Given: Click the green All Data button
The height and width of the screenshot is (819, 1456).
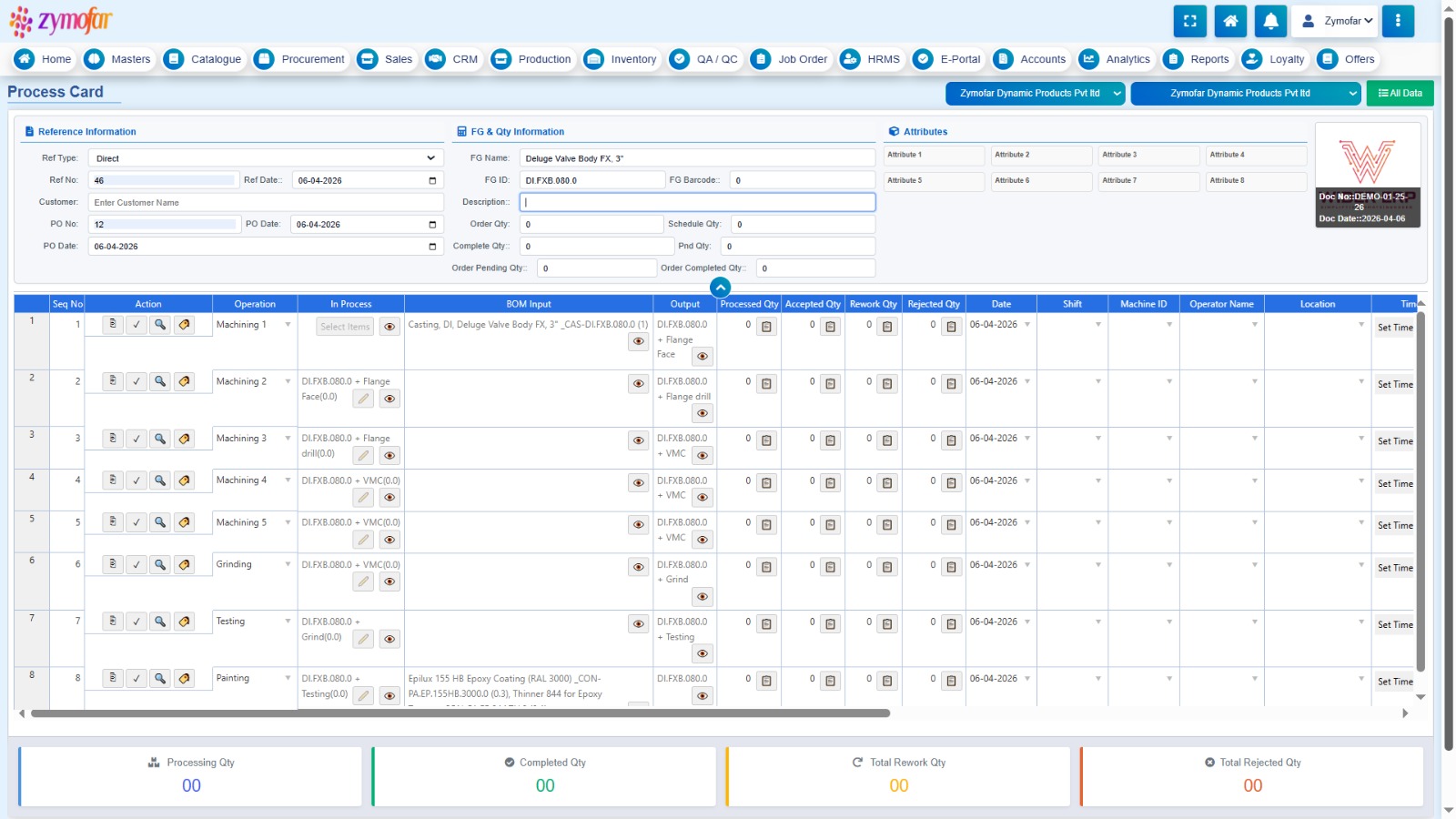Looking at the screenshot, I should coord(1400,93).
